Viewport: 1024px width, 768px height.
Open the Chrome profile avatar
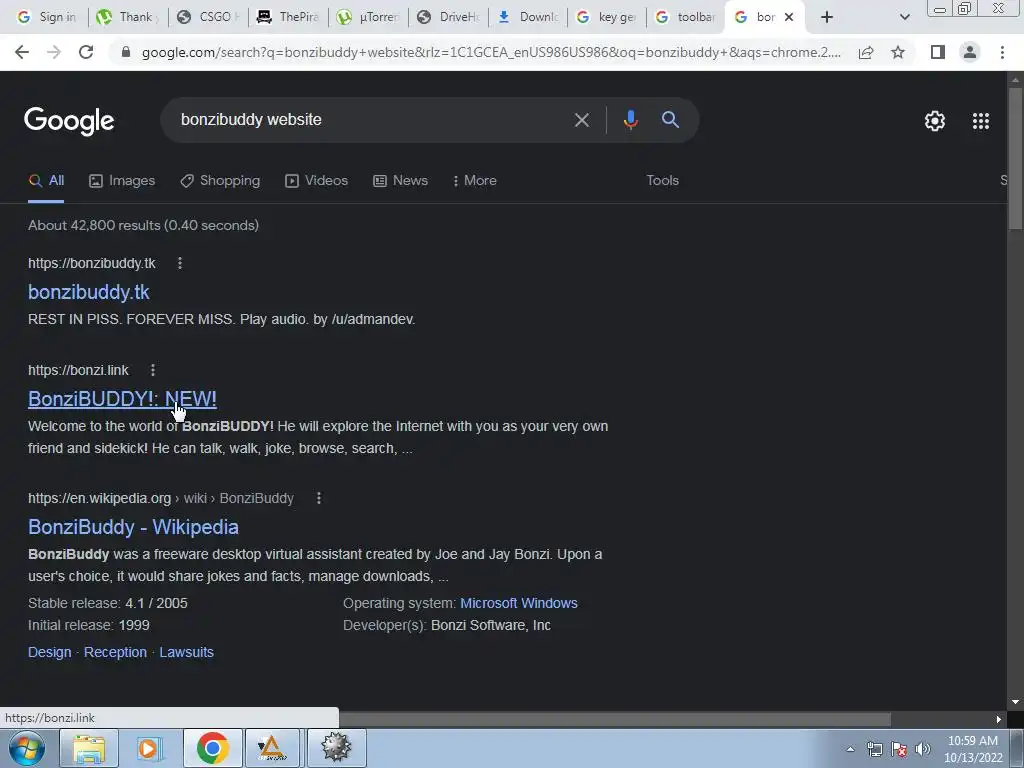pos(970,52)
